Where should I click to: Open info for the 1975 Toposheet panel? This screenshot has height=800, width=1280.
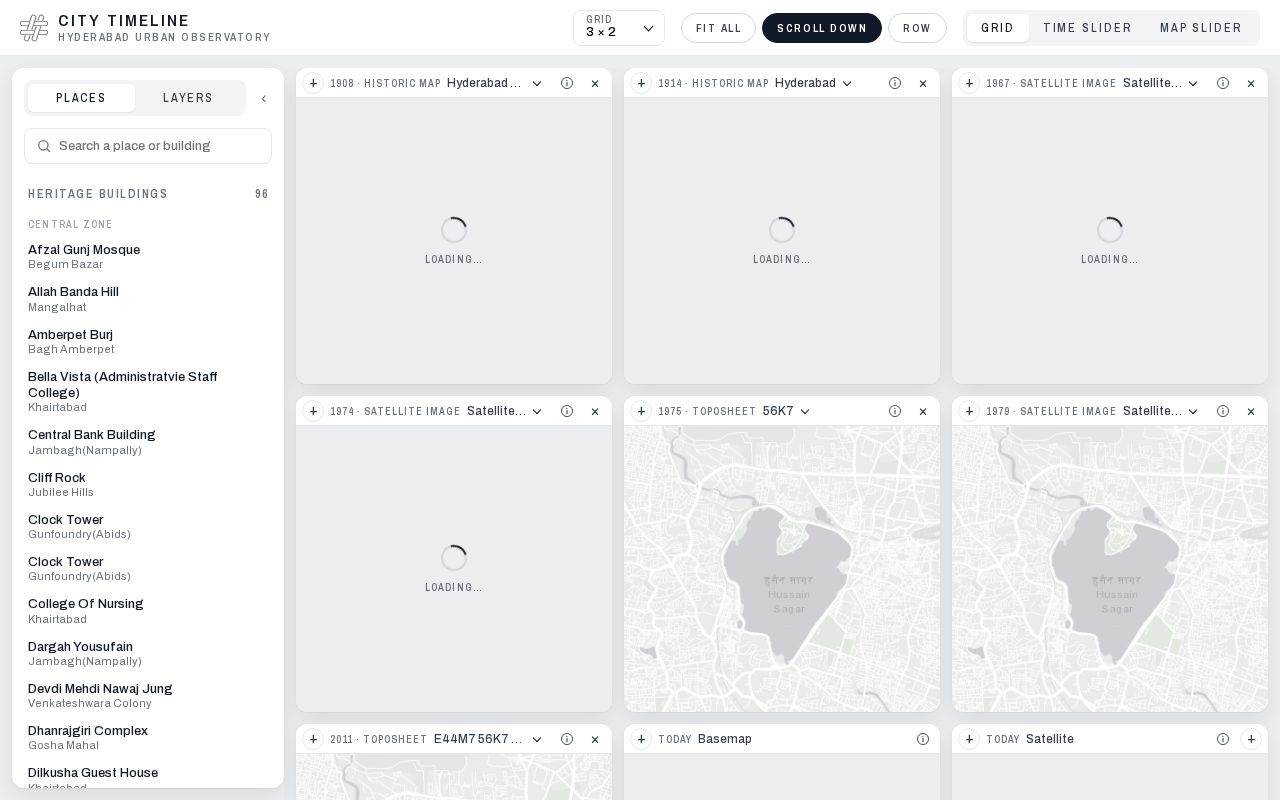pos(895,411)
